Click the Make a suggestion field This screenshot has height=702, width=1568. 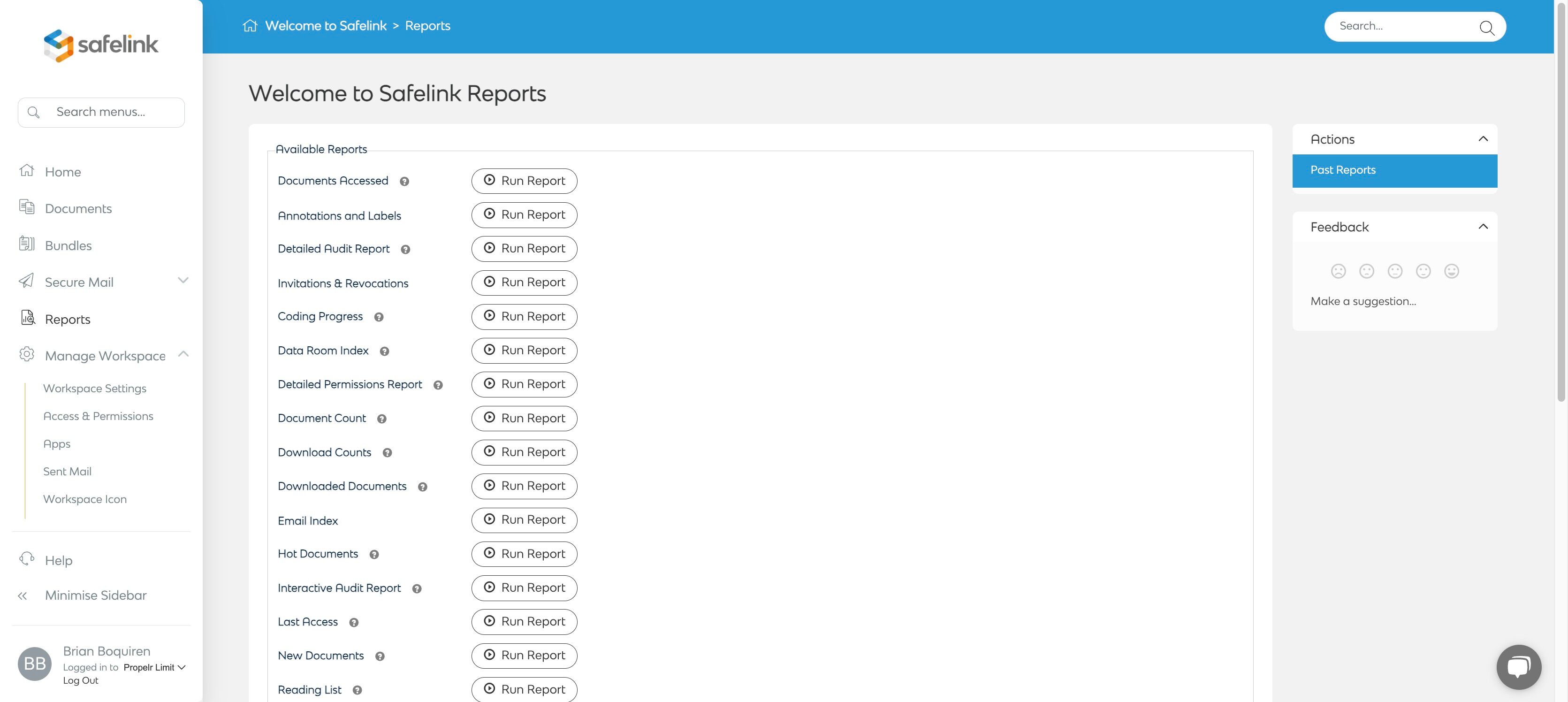click(x=1363, y=301)
